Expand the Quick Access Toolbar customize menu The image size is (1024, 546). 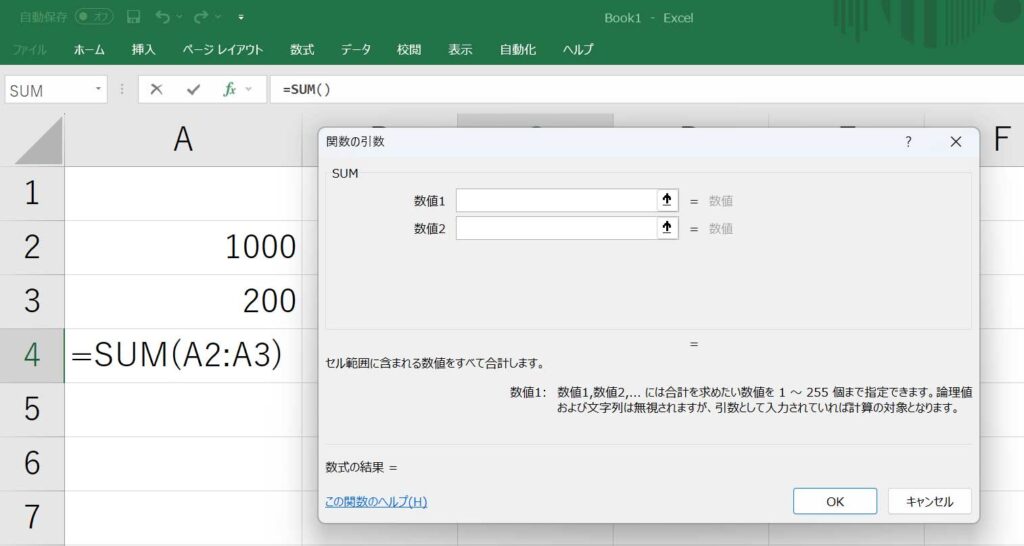[x=241, y=18]
